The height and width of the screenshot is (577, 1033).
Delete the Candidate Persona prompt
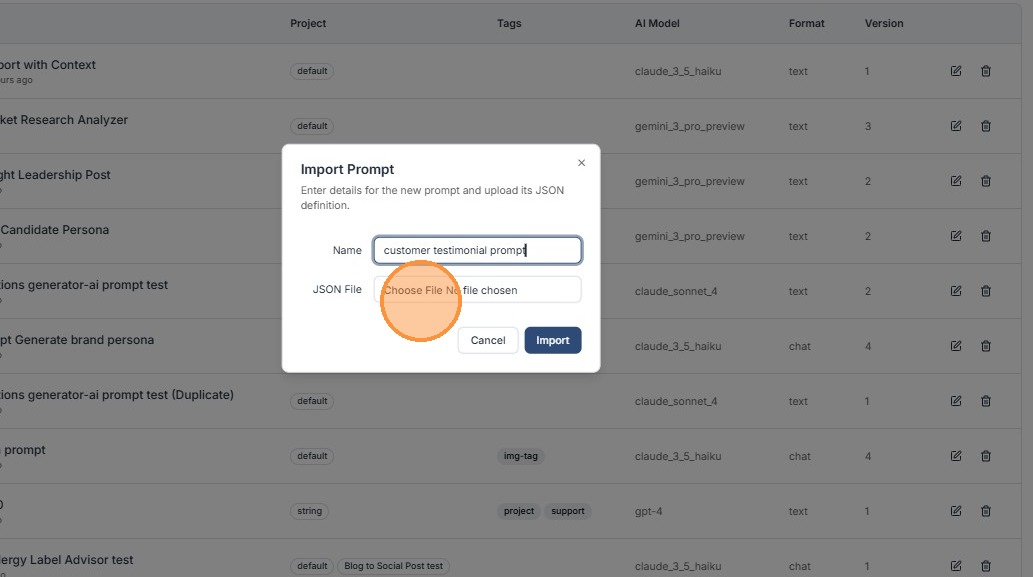986,236
